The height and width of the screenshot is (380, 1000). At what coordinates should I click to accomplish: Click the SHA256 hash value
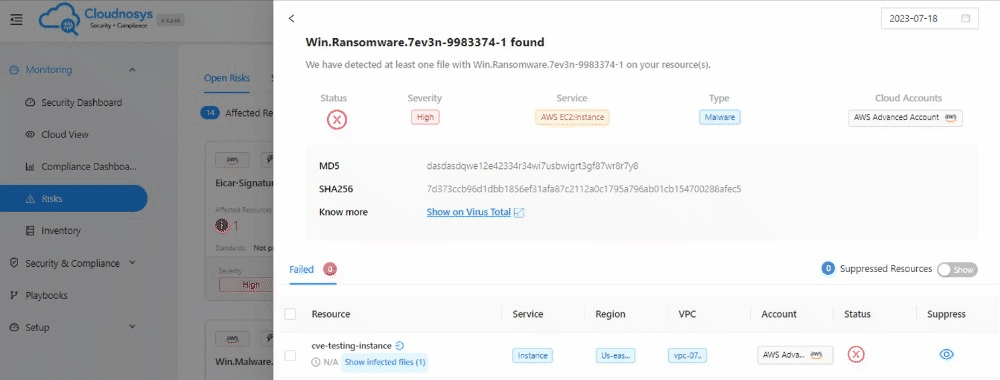pos(584,189)
